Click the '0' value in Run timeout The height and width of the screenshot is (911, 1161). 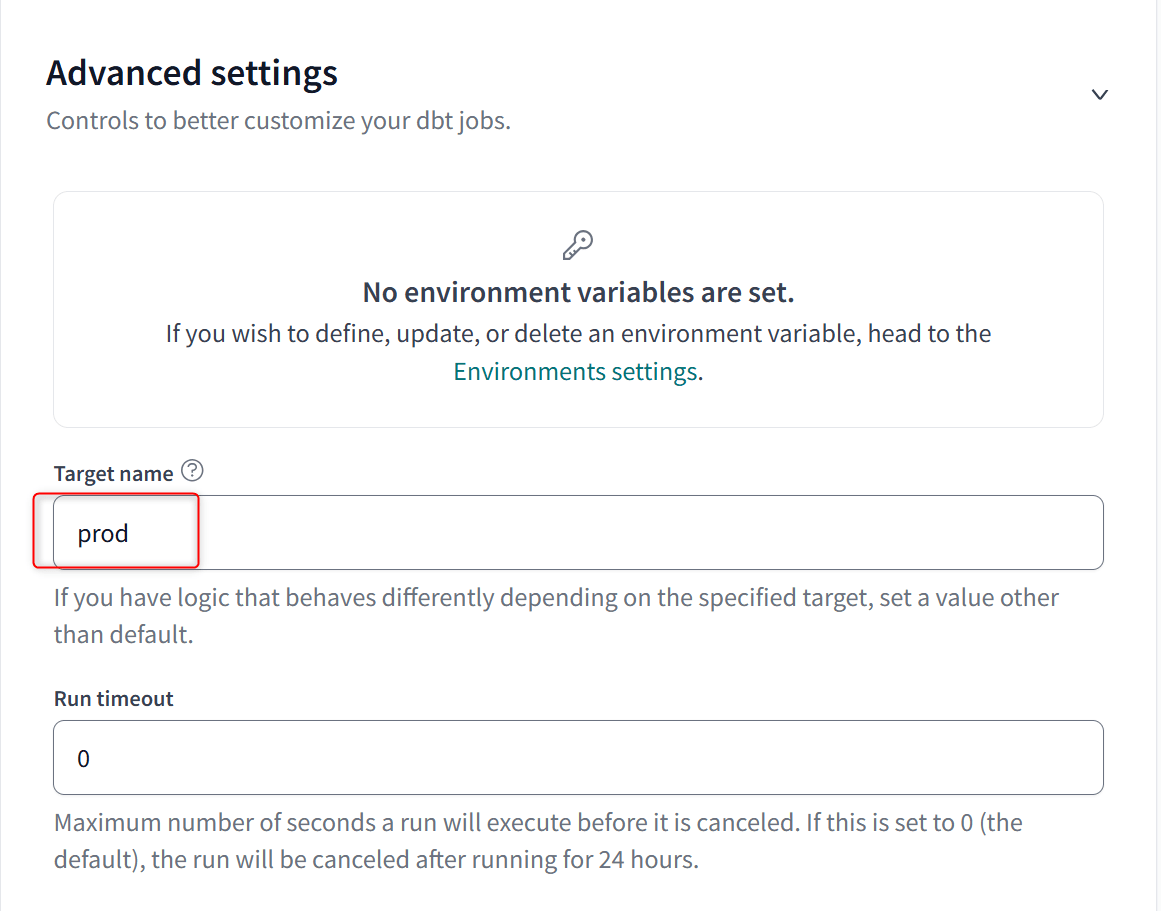click(84, 758)
